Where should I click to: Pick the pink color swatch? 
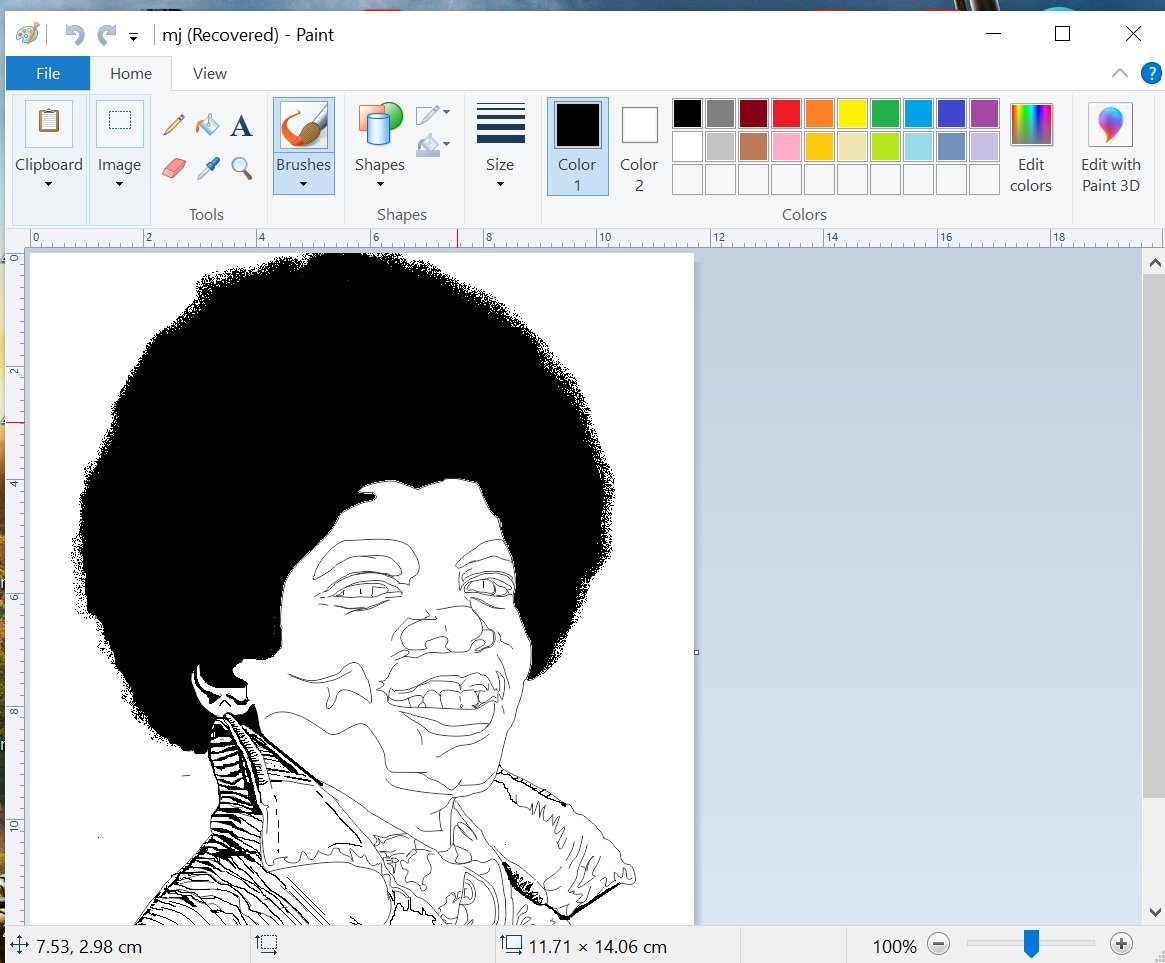(786, 146)
